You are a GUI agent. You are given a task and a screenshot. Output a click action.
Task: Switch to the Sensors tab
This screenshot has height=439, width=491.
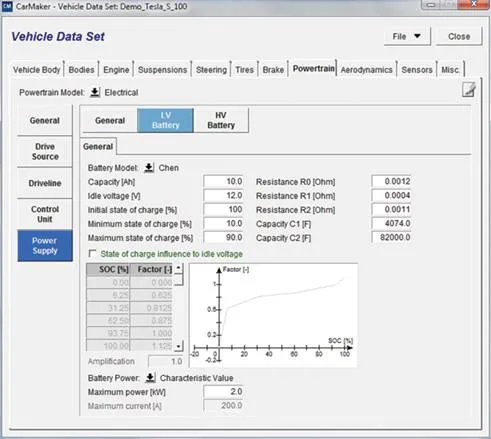[x=417, y=70]
